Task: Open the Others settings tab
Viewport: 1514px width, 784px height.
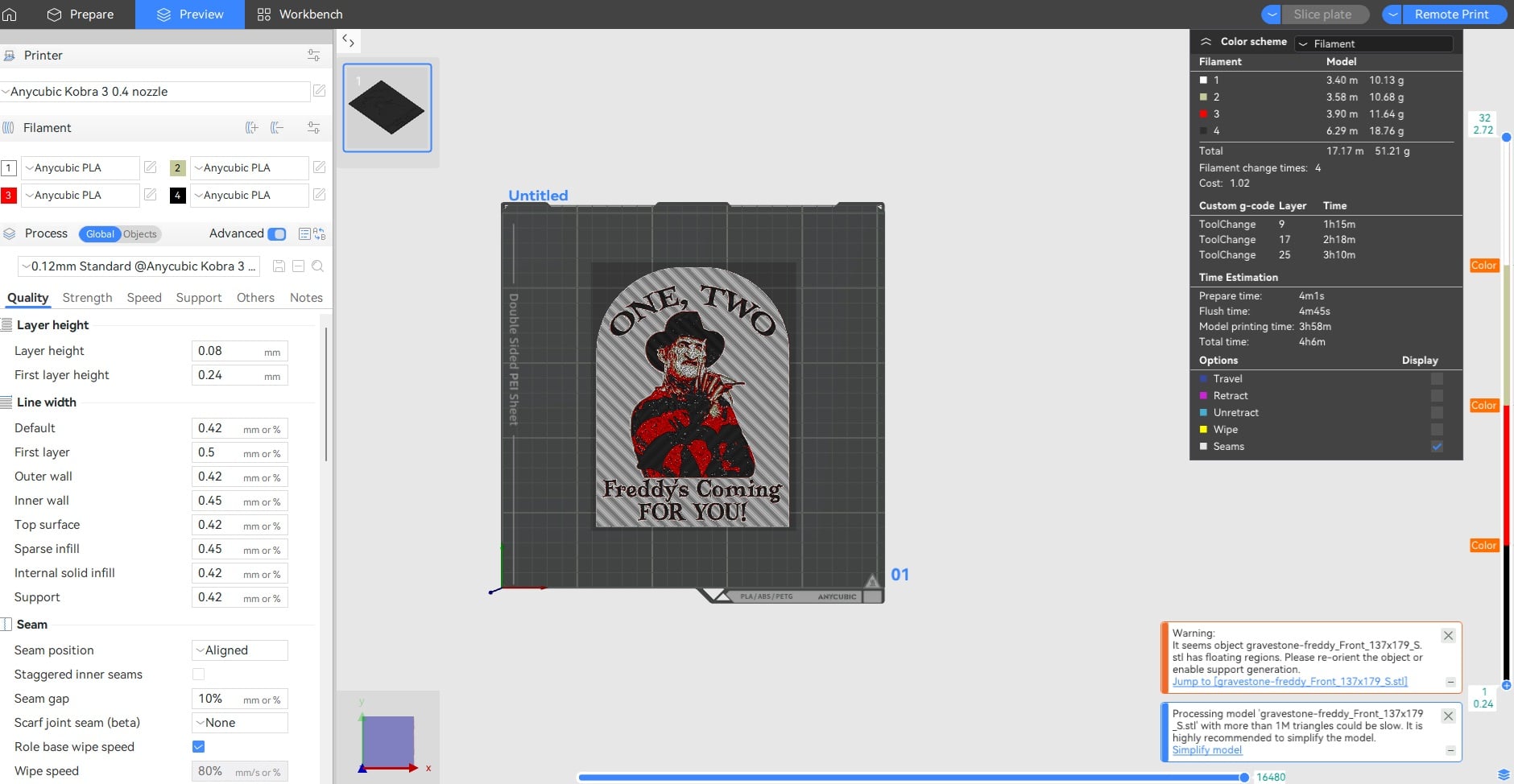Action: click(255, 298)
